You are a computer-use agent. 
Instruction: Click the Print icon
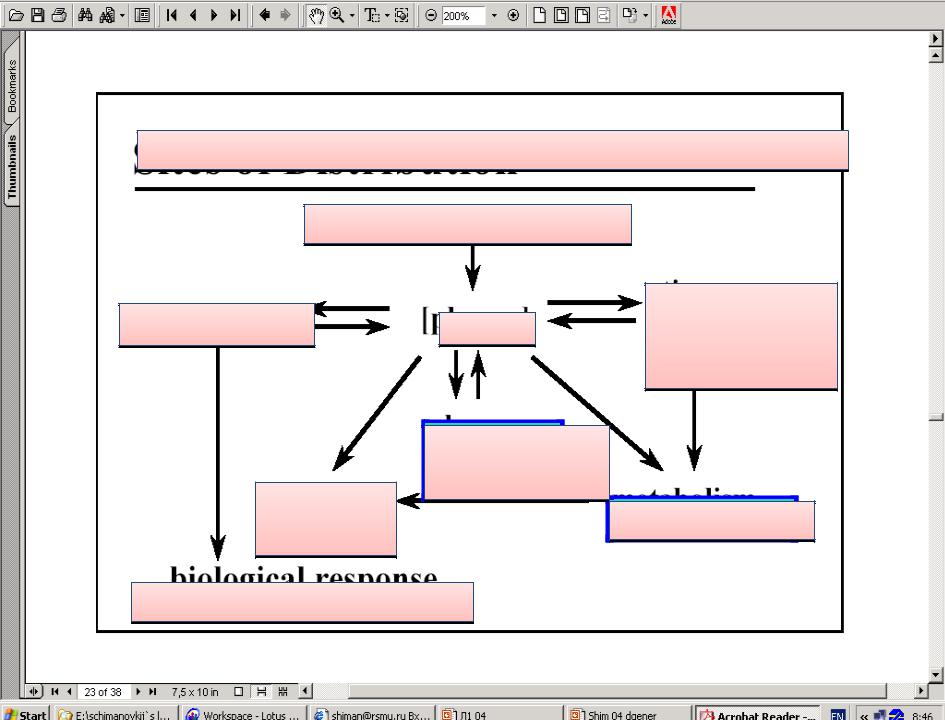[59, 15]
